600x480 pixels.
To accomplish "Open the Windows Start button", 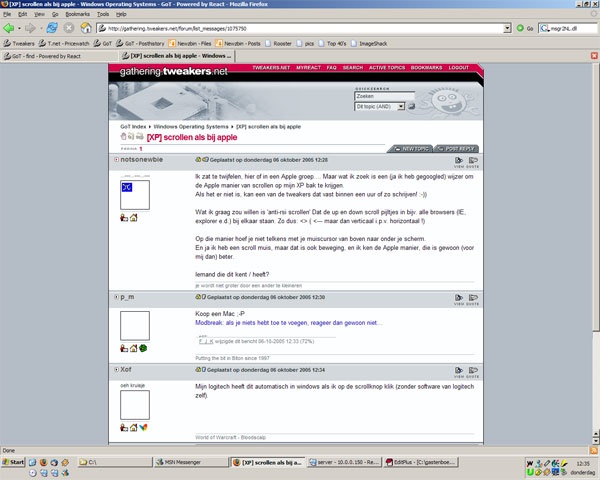I will [13, 462].
